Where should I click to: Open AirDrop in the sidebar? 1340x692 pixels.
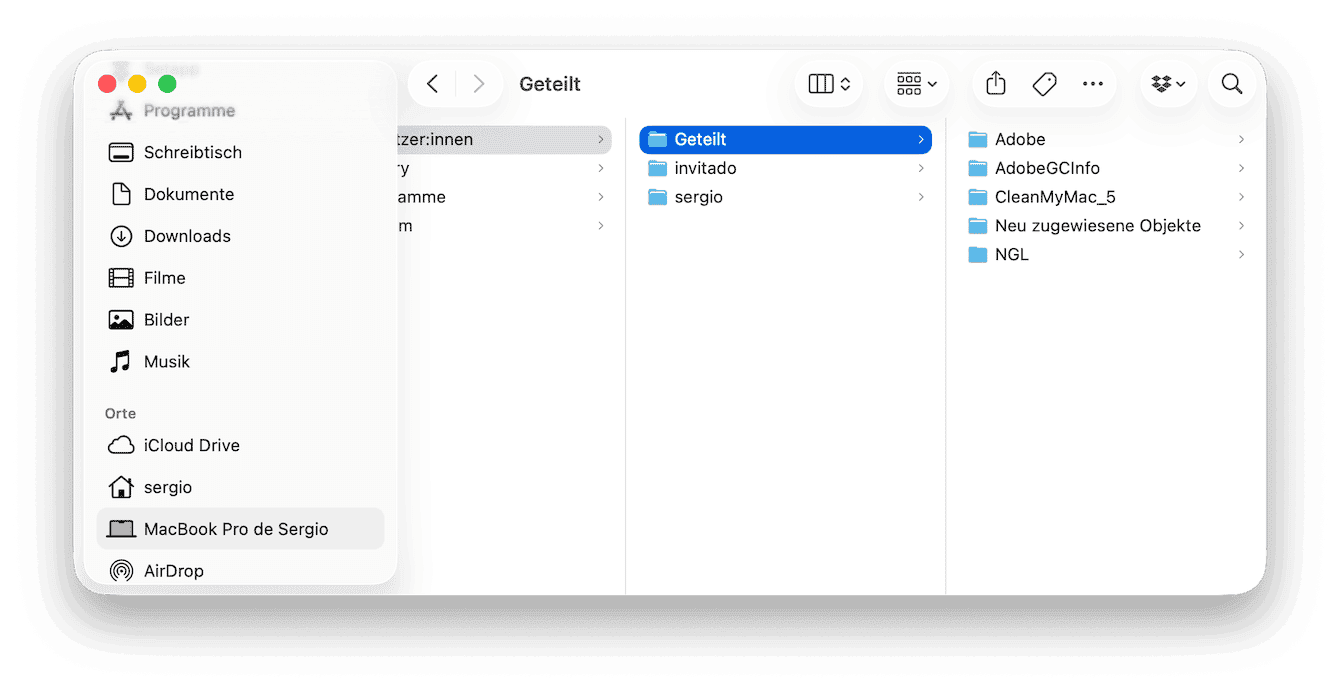pos(173,571)
